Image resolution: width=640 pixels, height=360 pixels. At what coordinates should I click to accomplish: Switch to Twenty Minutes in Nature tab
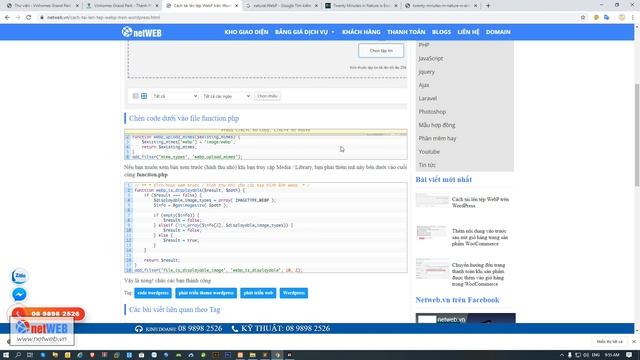(362, 6)
